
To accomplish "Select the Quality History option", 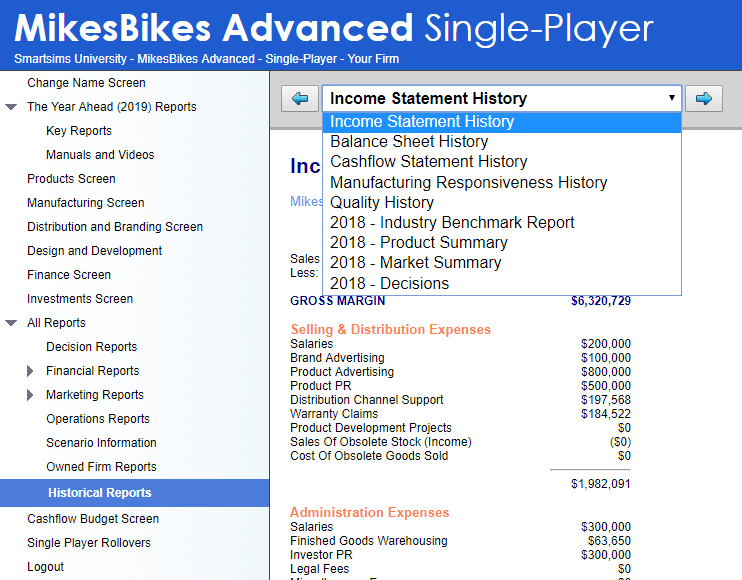I will 381,202.
